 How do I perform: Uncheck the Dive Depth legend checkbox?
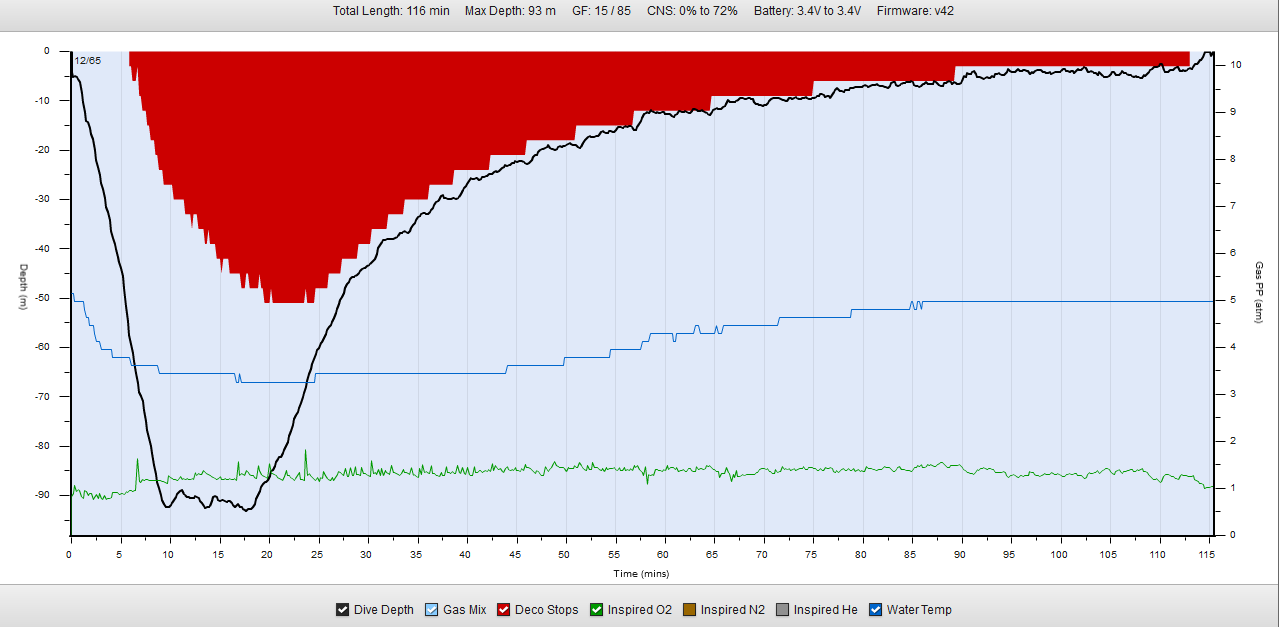(342, 610)
